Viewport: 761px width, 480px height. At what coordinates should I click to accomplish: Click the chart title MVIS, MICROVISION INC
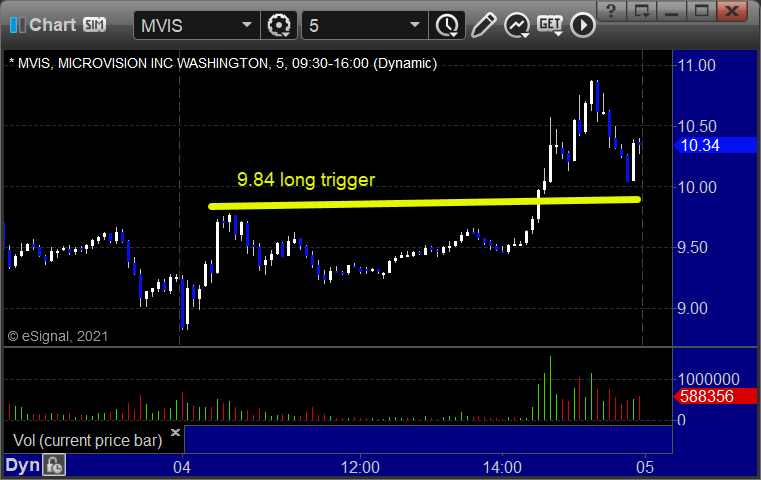[223, 64]
